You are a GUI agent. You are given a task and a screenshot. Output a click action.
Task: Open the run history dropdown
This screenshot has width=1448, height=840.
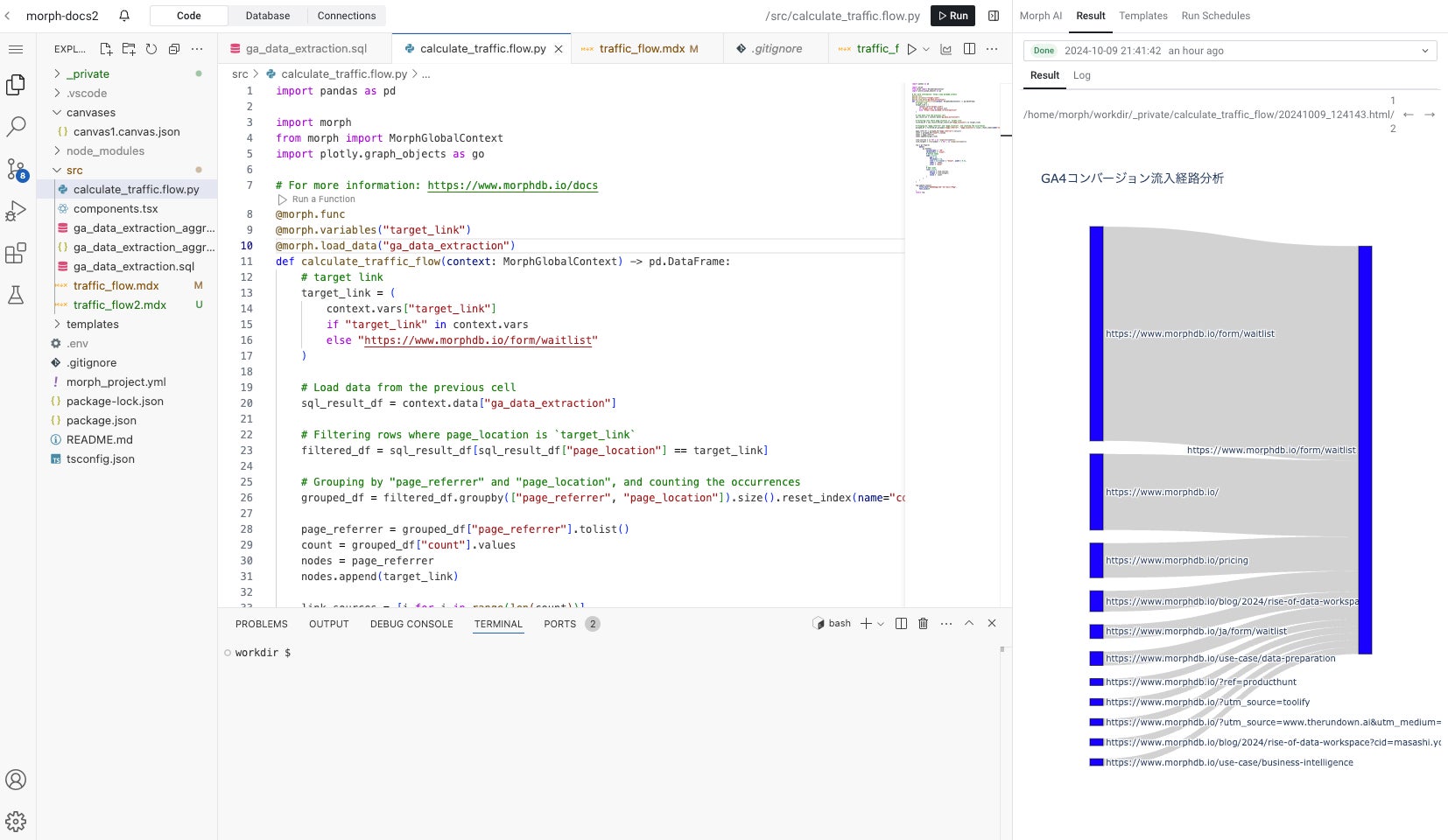[x=1424, y=51]
